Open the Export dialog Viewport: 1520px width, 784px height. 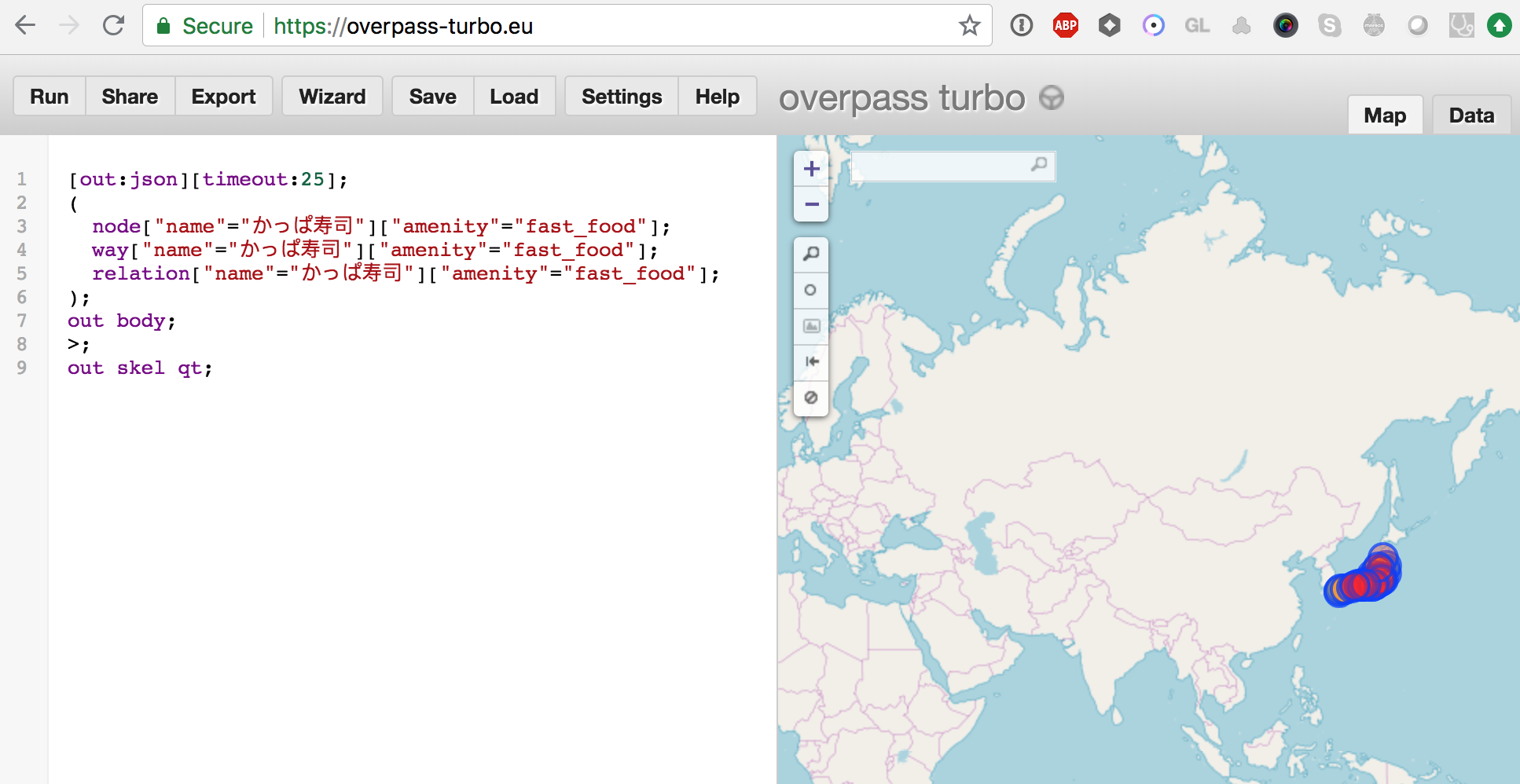pos(224,96)
